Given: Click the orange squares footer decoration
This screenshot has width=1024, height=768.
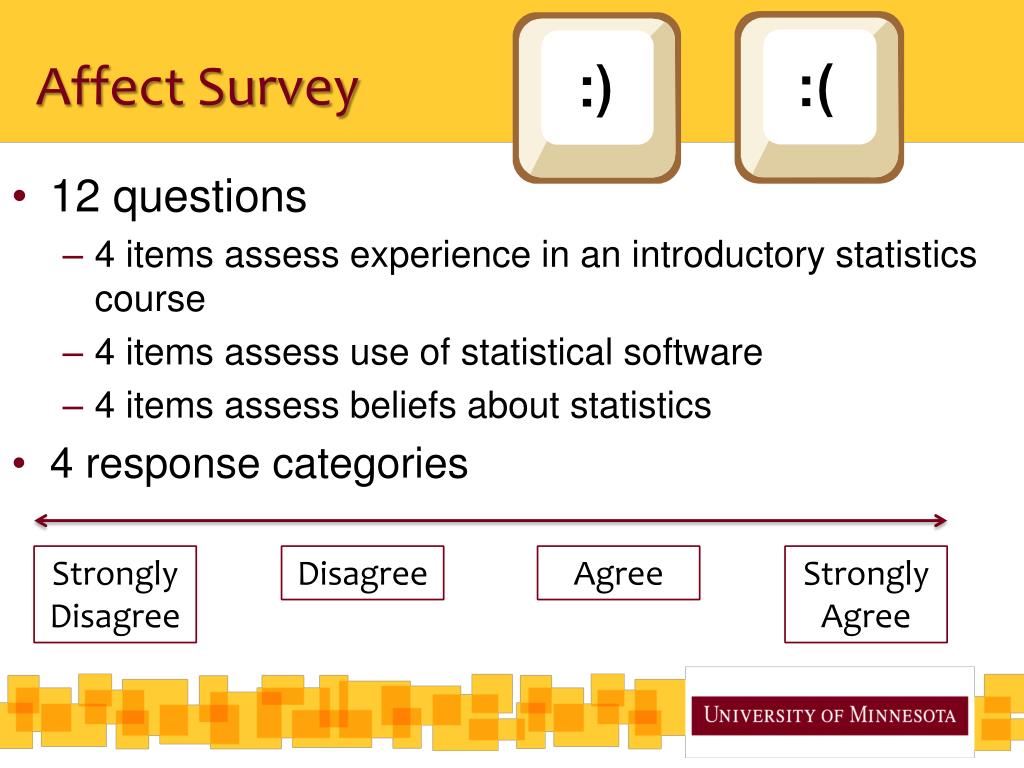Looking at the screenshot, I should pyautogui.click(x=343, y=712).
